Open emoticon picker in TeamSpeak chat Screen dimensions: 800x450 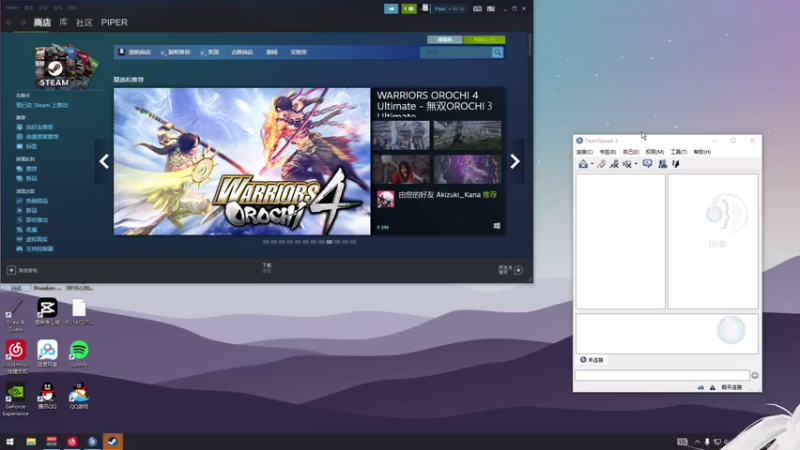pos(755,376)
